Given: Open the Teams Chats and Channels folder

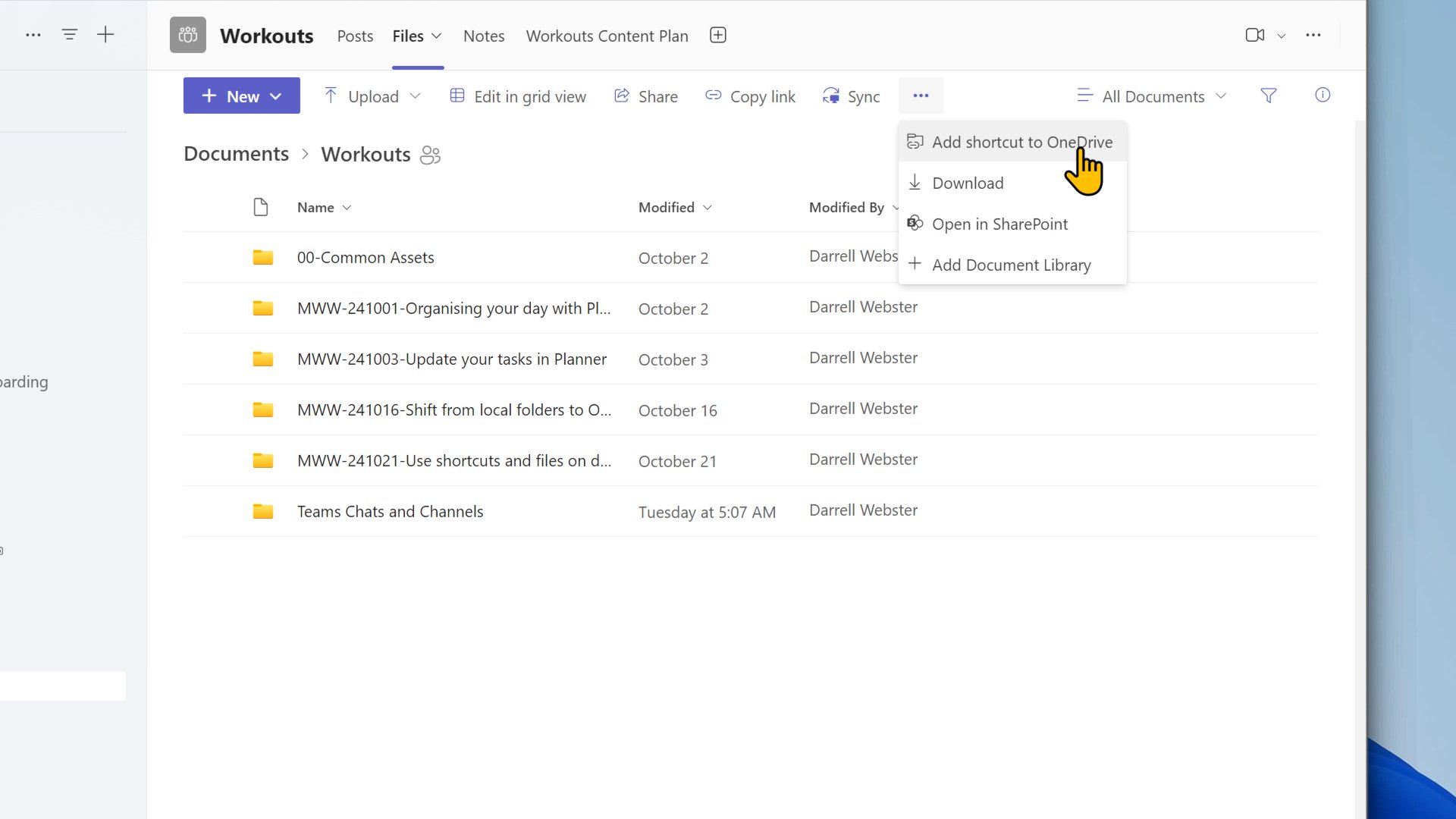Looking at the screenshot, I should (390, 511).
